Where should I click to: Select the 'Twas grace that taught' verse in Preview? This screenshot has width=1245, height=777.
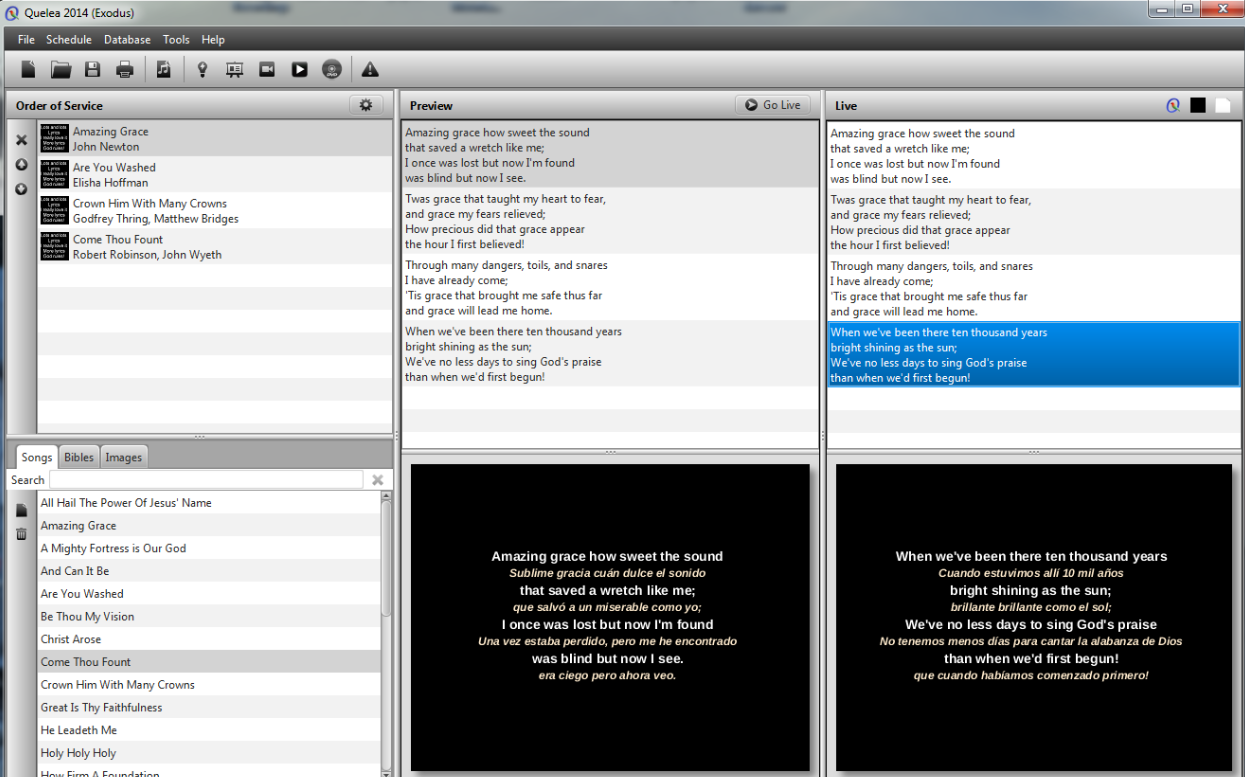610,221
